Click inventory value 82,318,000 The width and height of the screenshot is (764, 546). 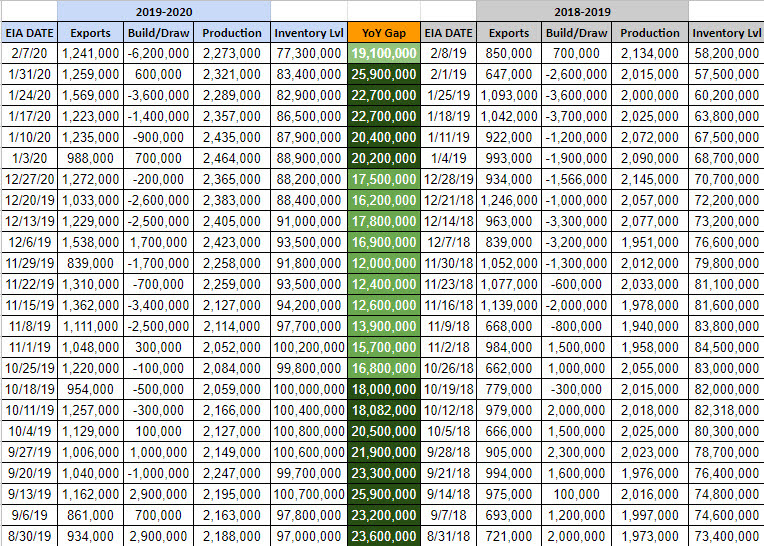point(726,410)
